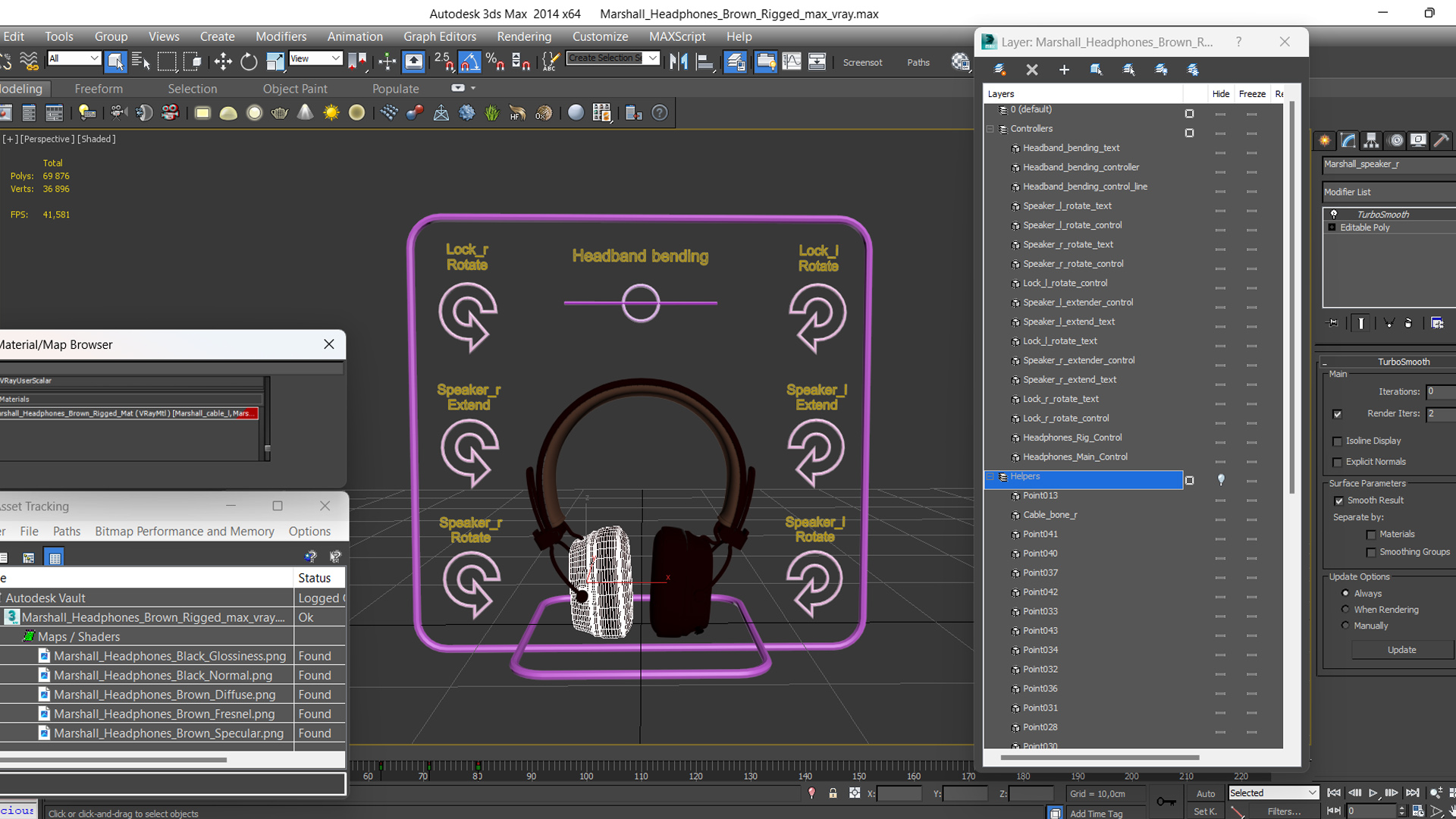Click Layer dialog horizontal scrollbar
Screen dimensions: 1456x819
click(x=1100, y=757)
